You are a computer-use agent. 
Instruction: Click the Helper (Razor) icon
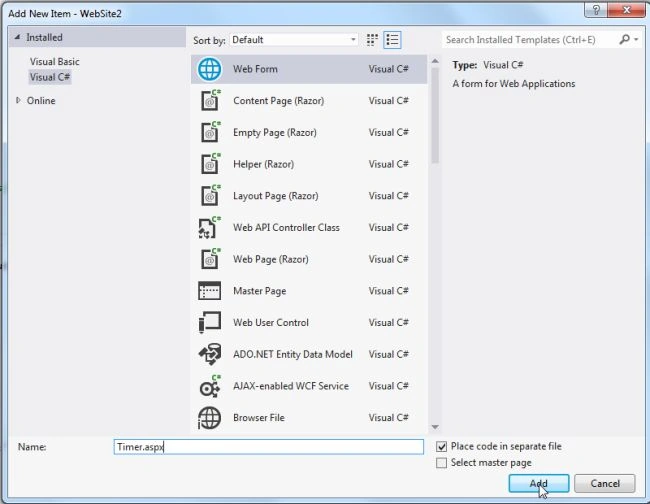pyautogui.click(x=210, y=164)
